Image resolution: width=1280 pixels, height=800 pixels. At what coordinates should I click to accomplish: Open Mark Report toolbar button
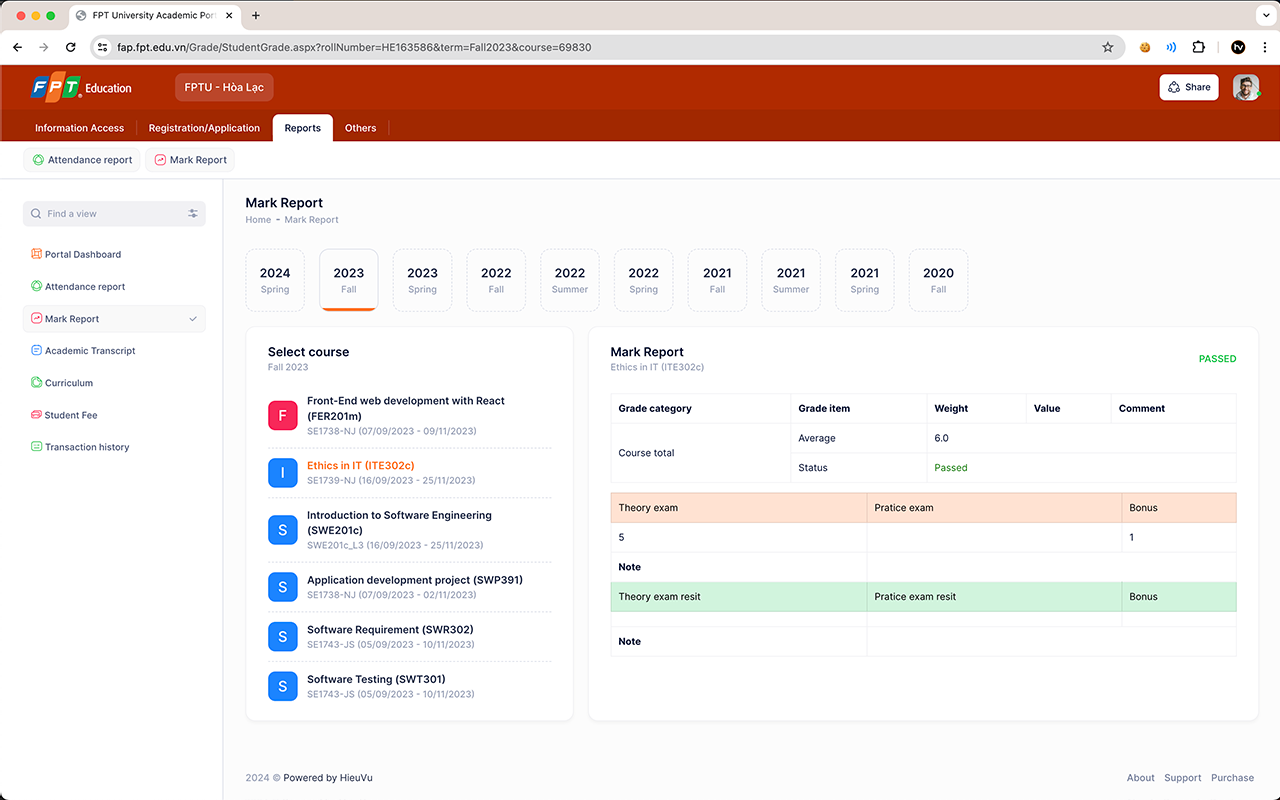190,160
